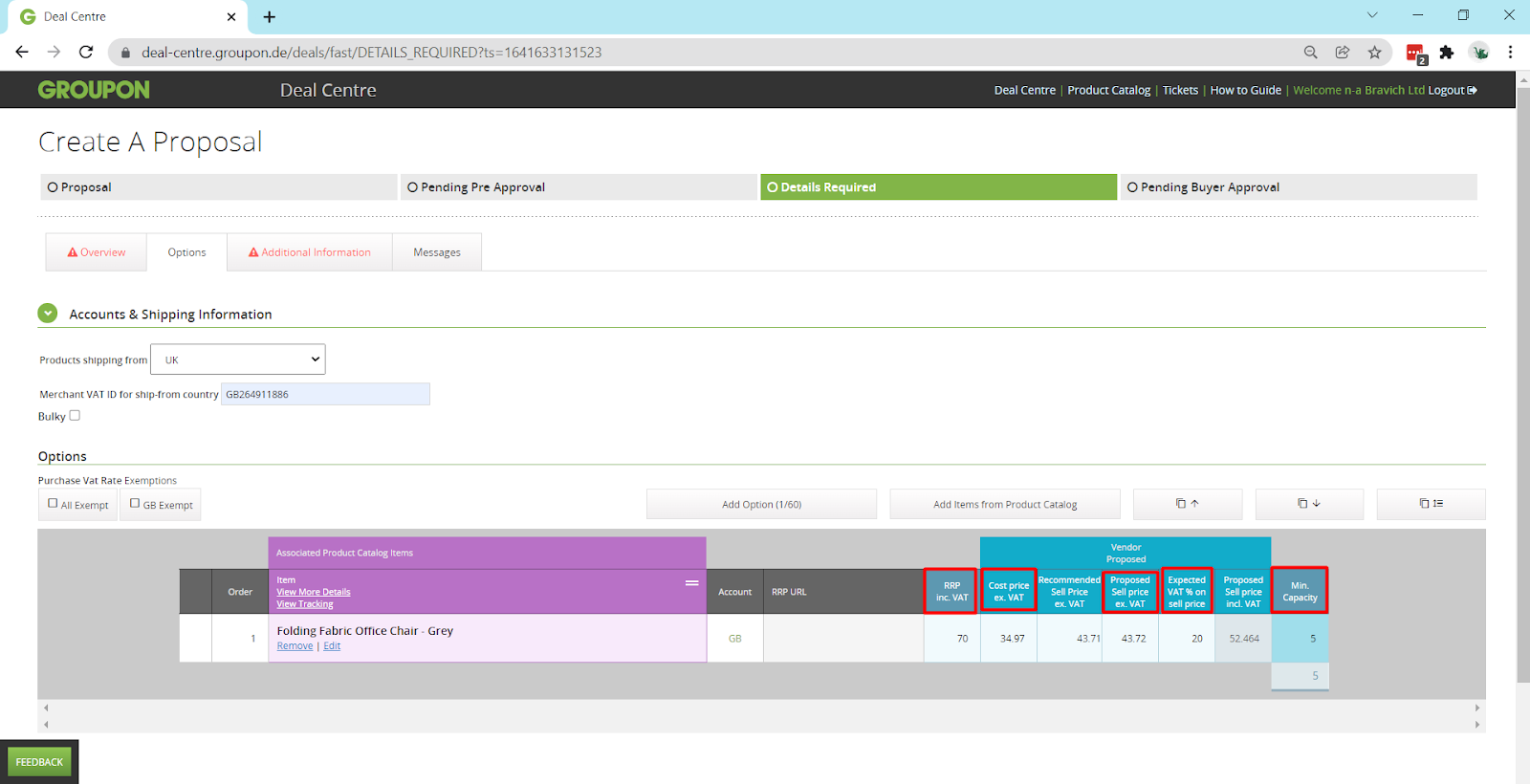
Task: Open the View More Details link
Action: click(x=314, y=592)
